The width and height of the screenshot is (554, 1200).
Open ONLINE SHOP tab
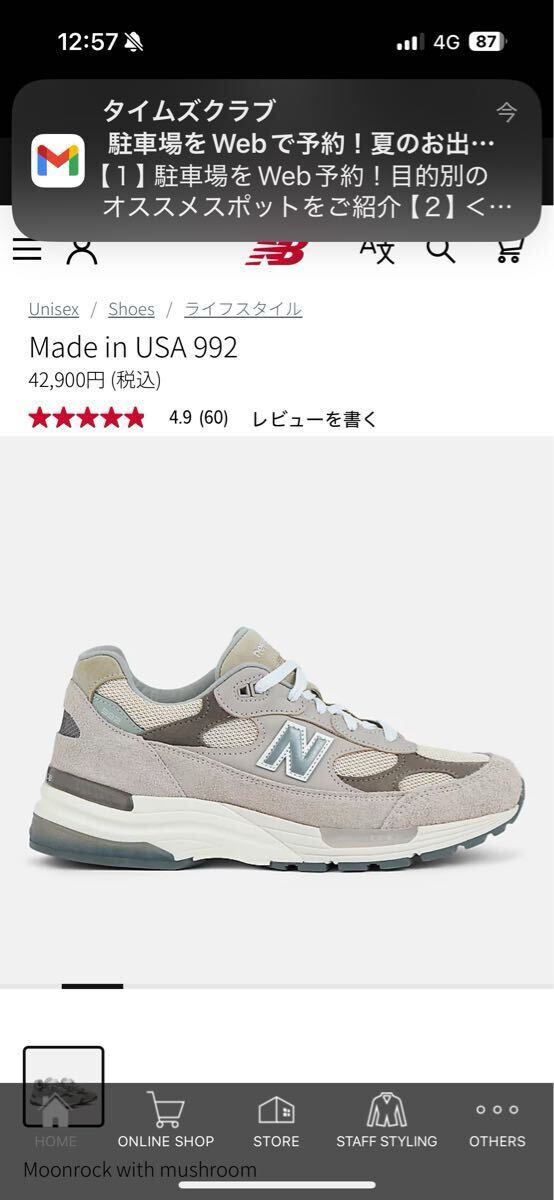[166, 1120]
